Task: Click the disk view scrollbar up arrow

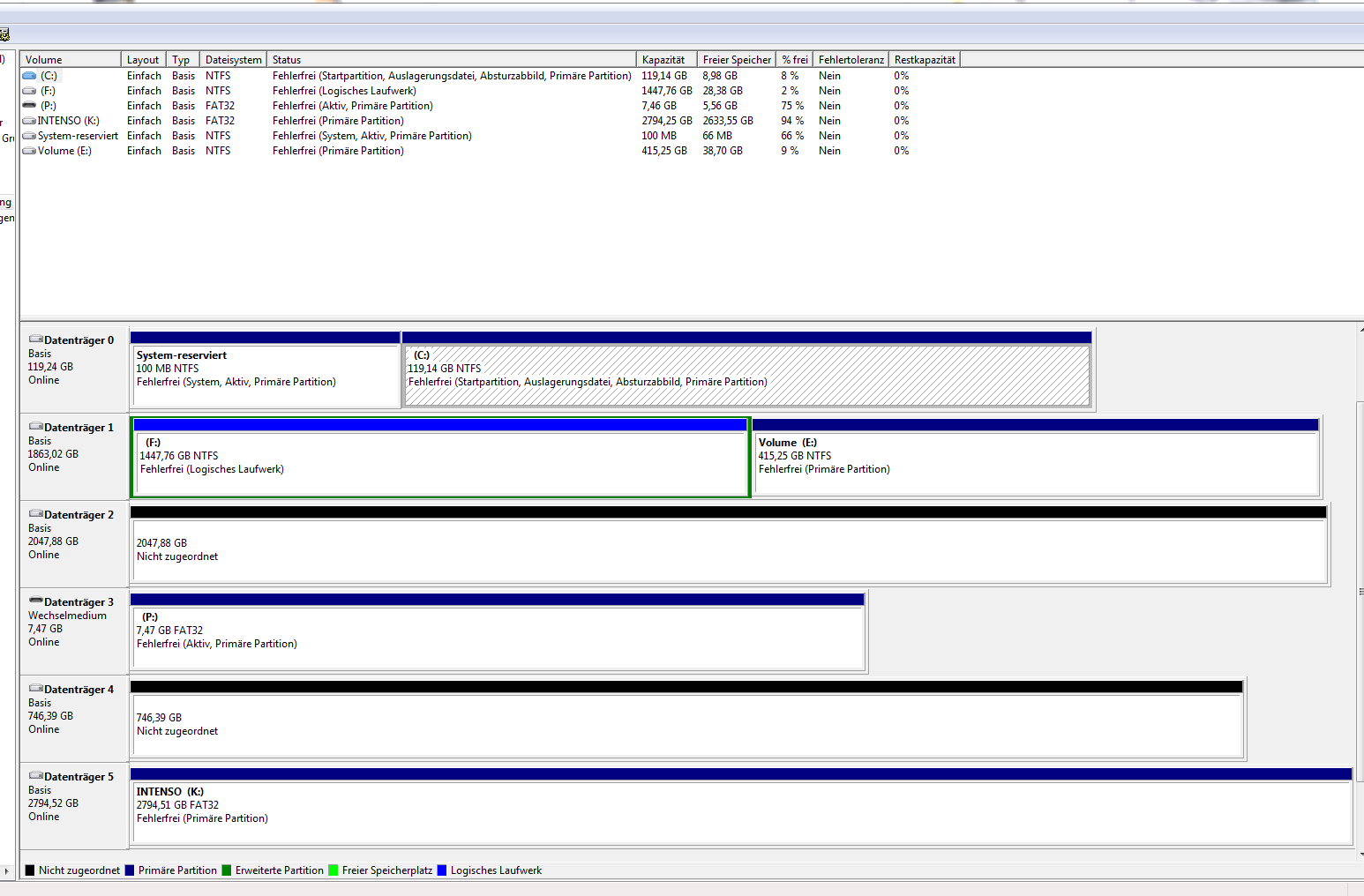Action: tap(1360, 331)
